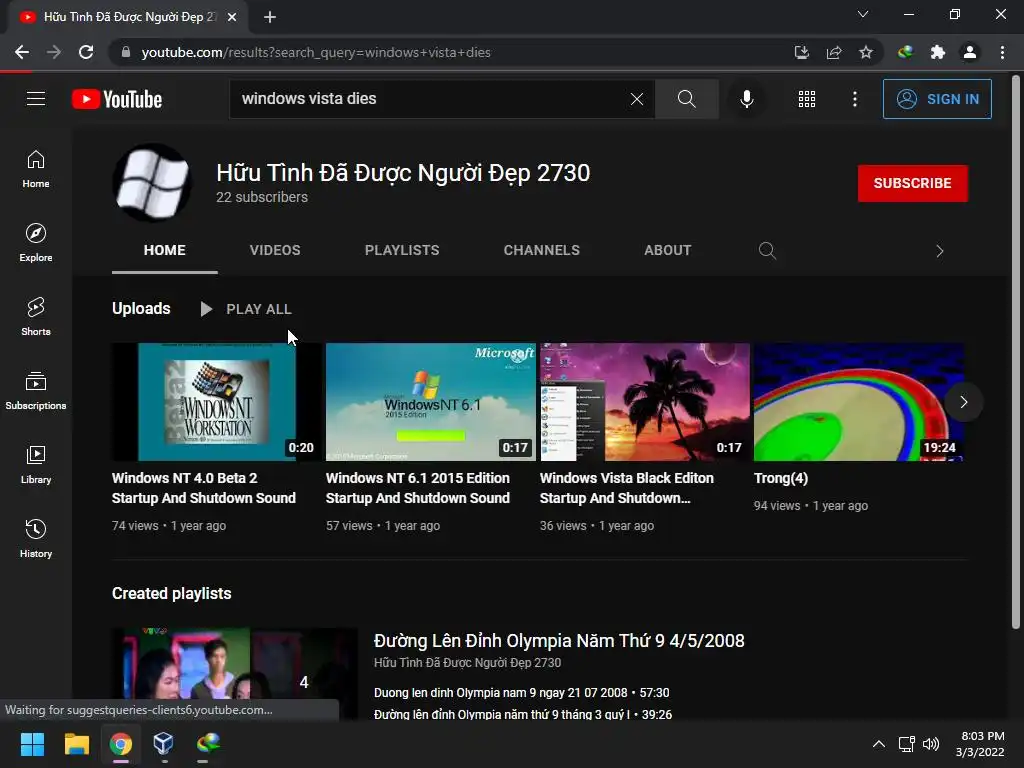Screen dimensions: 1024x768
Task: Click the browser address bar URL
Action: 316,52
